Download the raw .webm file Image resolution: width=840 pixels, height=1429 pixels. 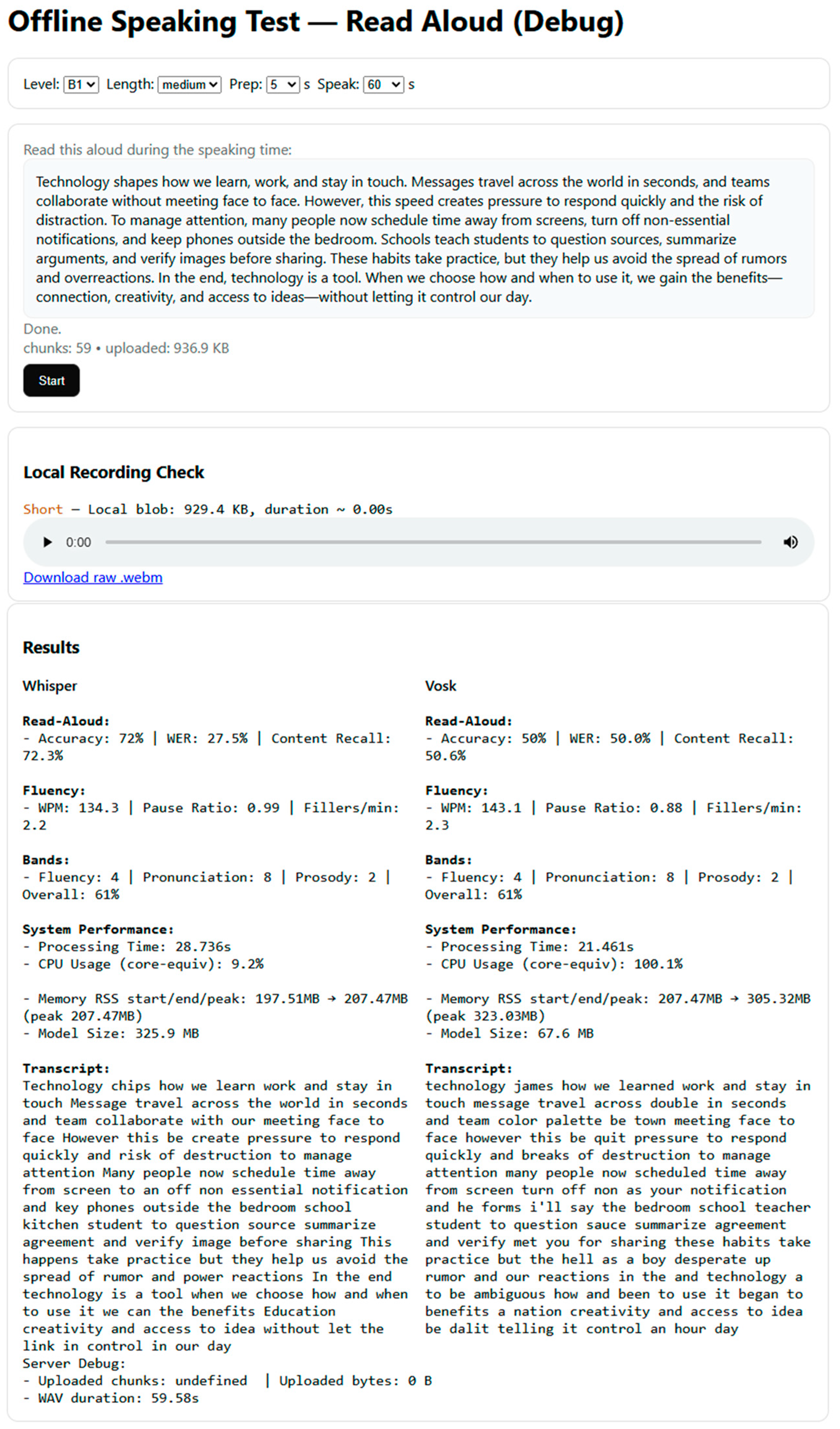pos(93,578)
